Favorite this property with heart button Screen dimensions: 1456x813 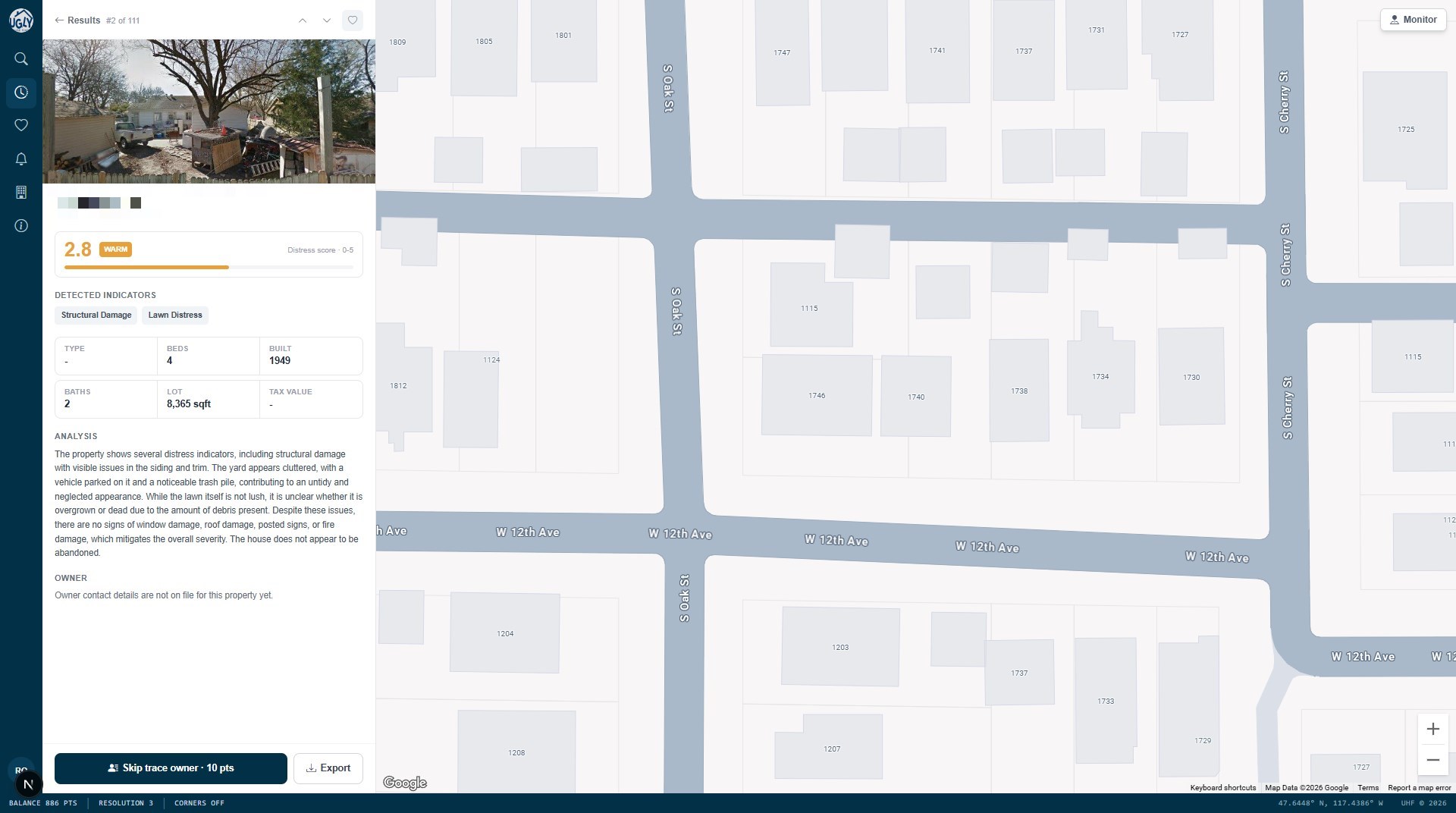[x=353, y=20]
